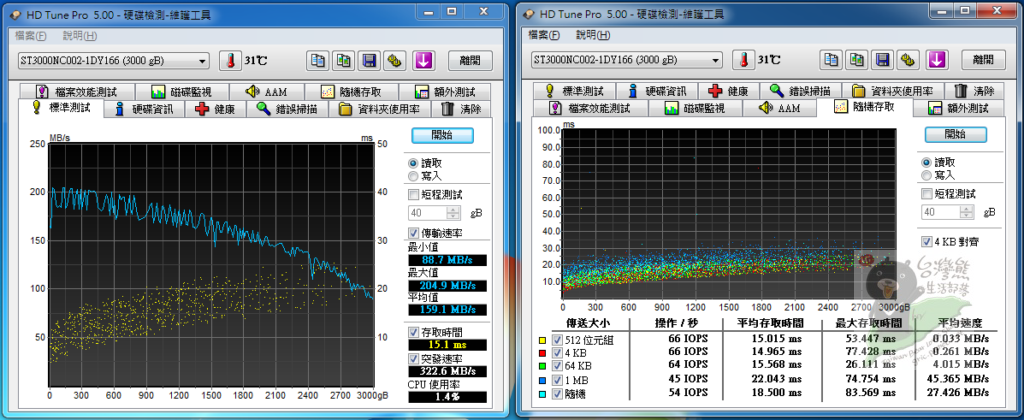1024x420 pixels.
Task: Switch to 硬碟資訊 tab in left window
Action: (144, 109)
